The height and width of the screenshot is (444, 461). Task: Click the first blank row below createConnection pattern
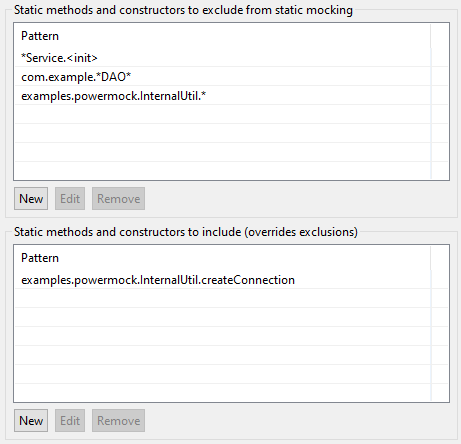(223, 298)
